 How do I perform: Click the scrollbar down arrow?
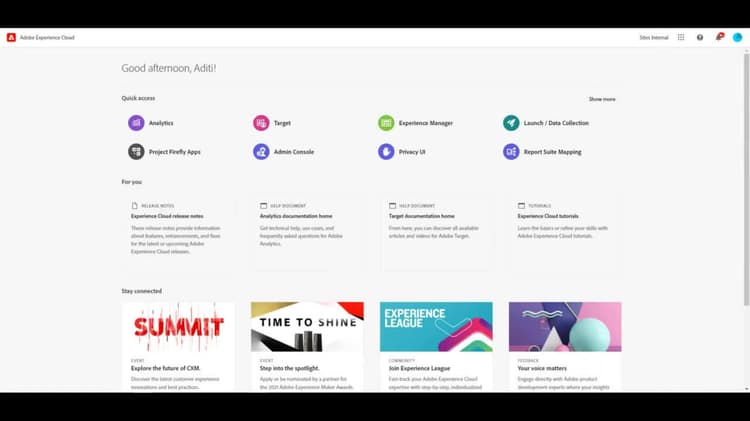click(x=747, y=389)
